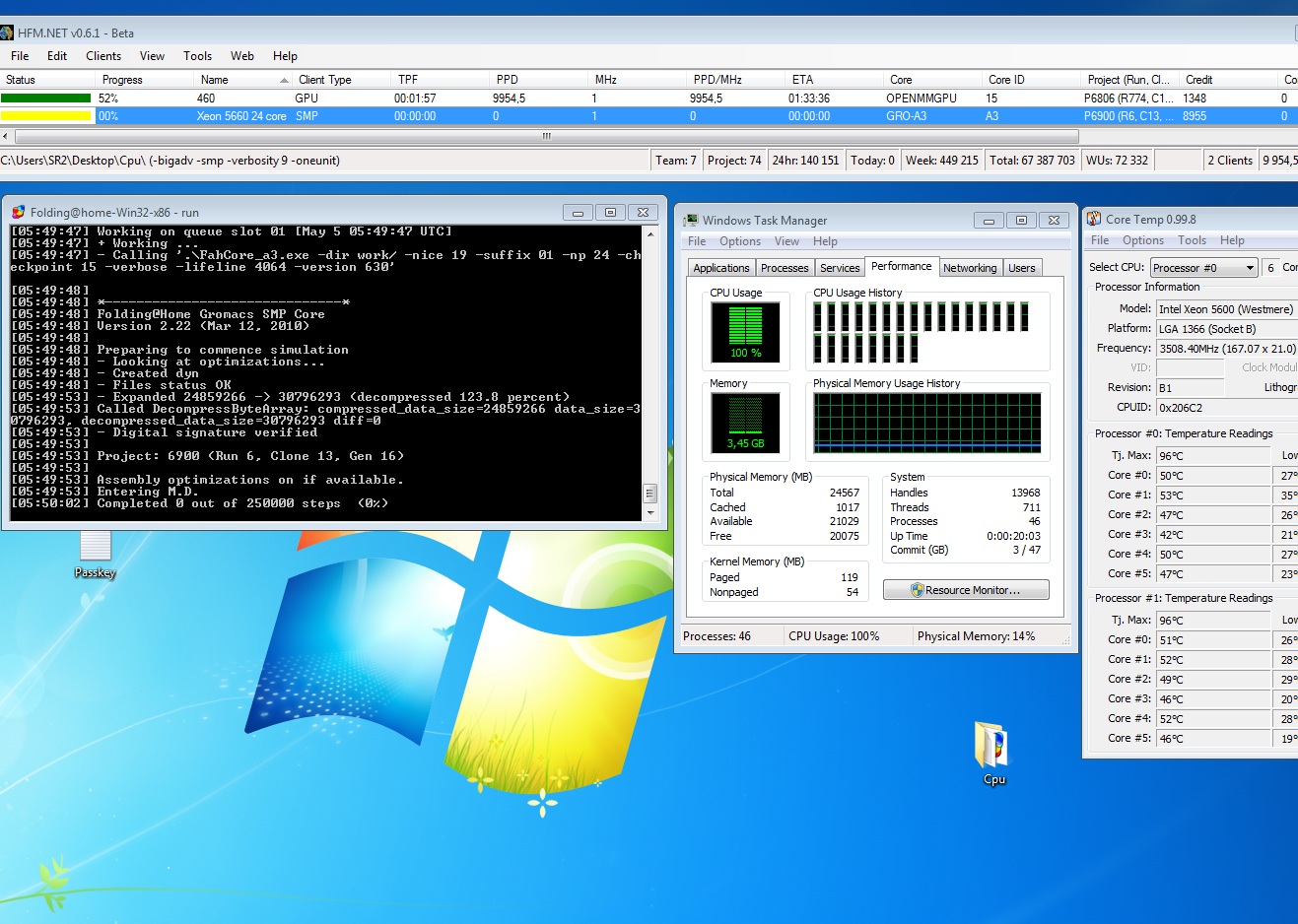The image size is (1298, 924).
Task: Sort by the Core ID column header
Action: tap(1031, 80)
